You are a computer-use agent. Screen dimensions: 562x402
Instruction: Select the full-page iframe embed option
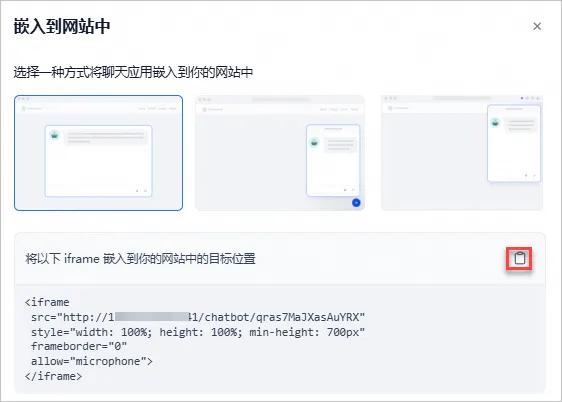(99, 153)
